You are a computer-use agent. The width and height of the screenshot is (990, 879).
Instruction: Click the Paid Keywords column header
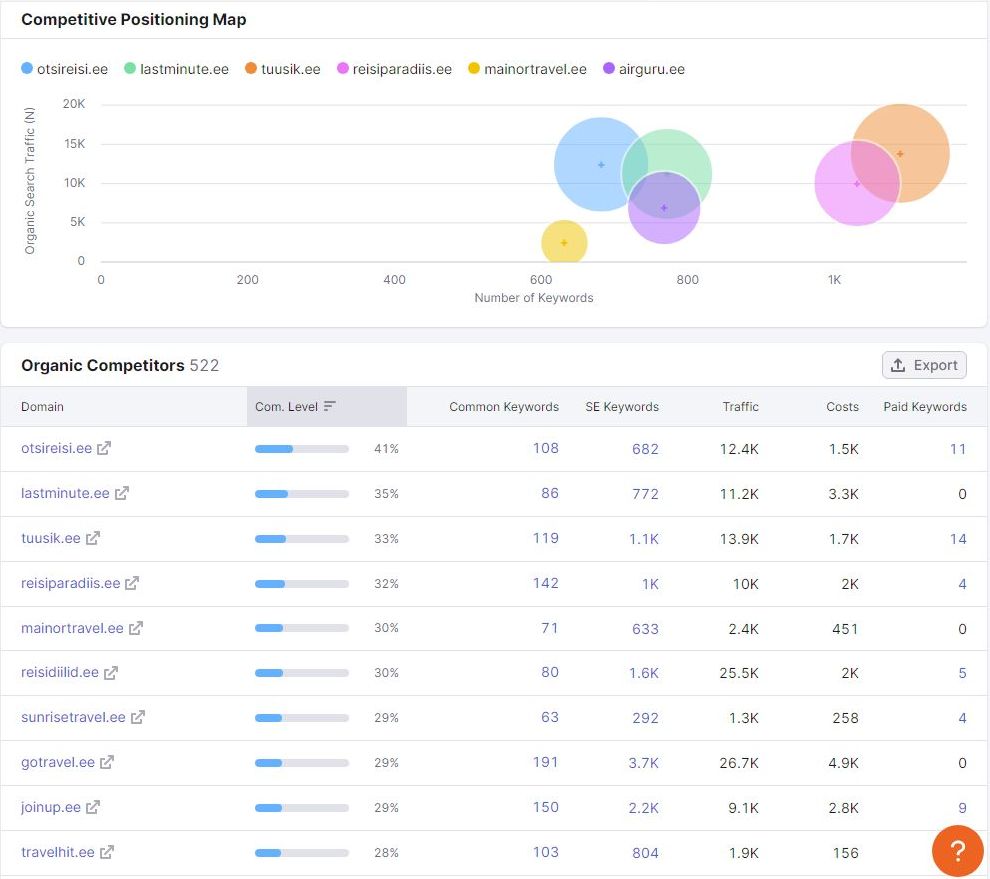(x=925, y=407)
